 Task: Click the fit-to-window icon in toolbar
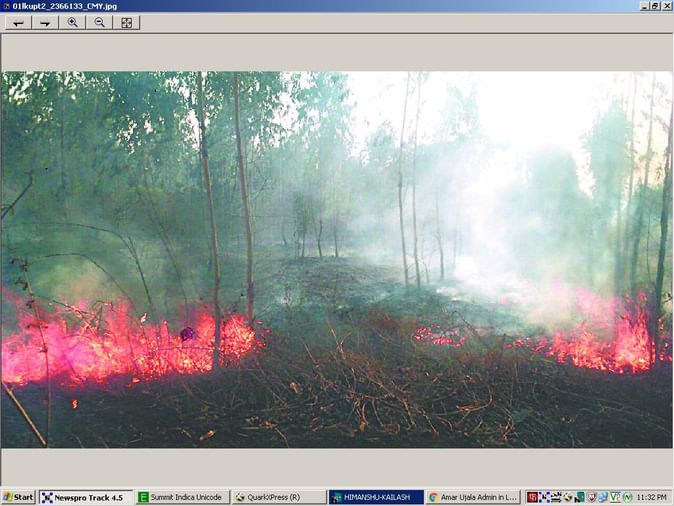[126, 22]
